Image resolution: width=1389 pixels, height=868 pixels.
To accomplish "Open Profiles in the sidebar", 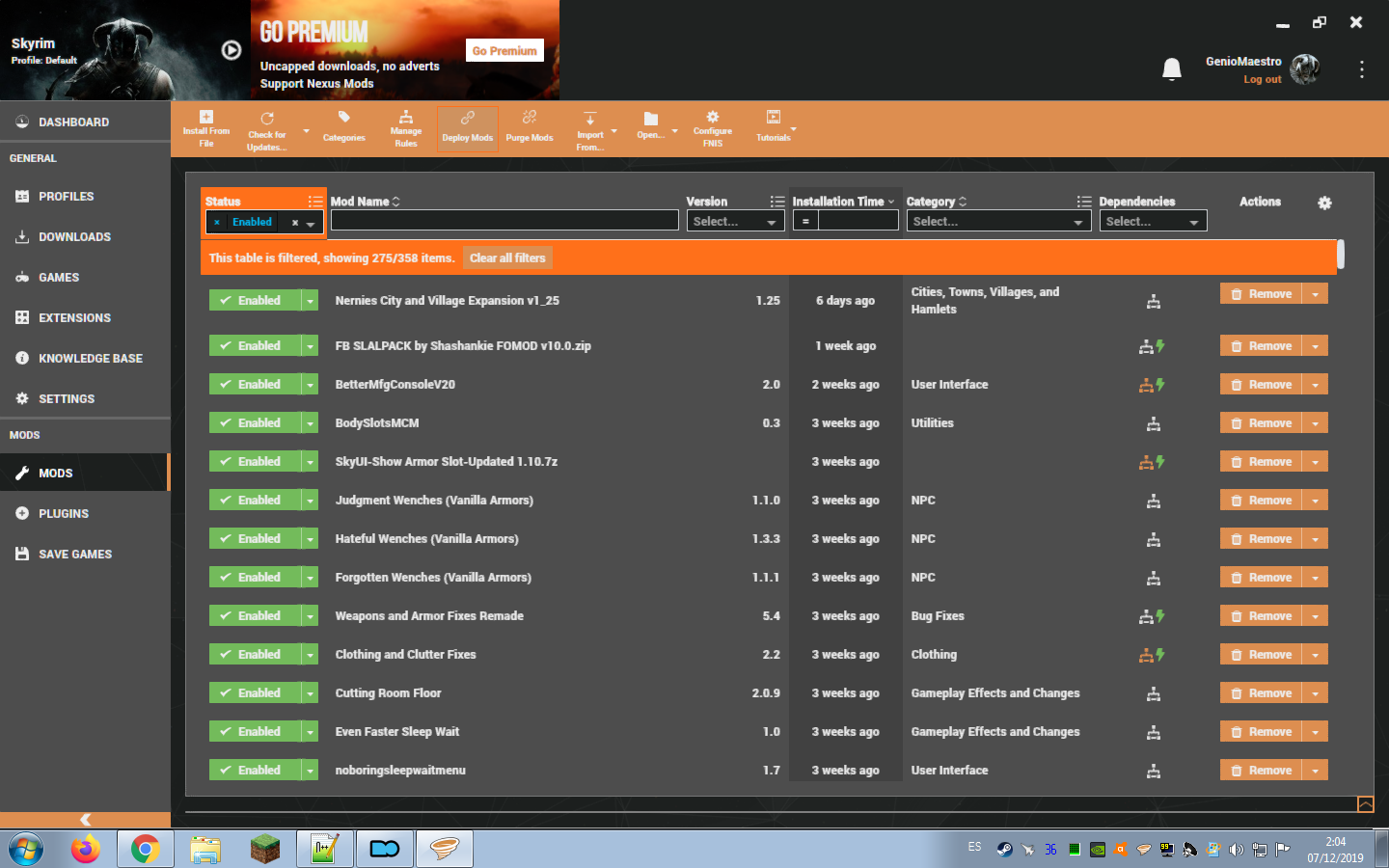I will pos(66,197).
